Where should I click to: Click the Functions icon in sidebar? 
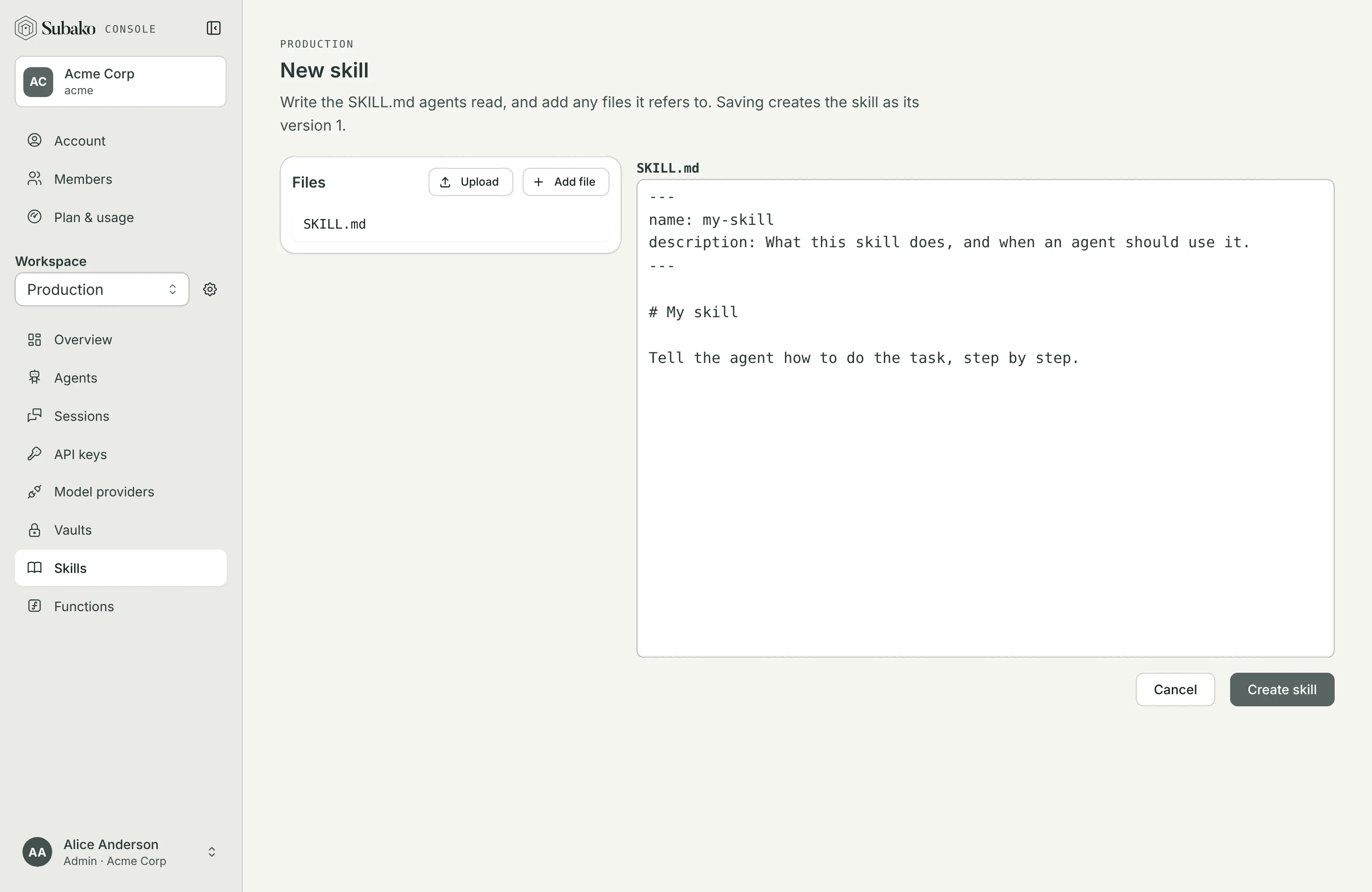[35, 606]
